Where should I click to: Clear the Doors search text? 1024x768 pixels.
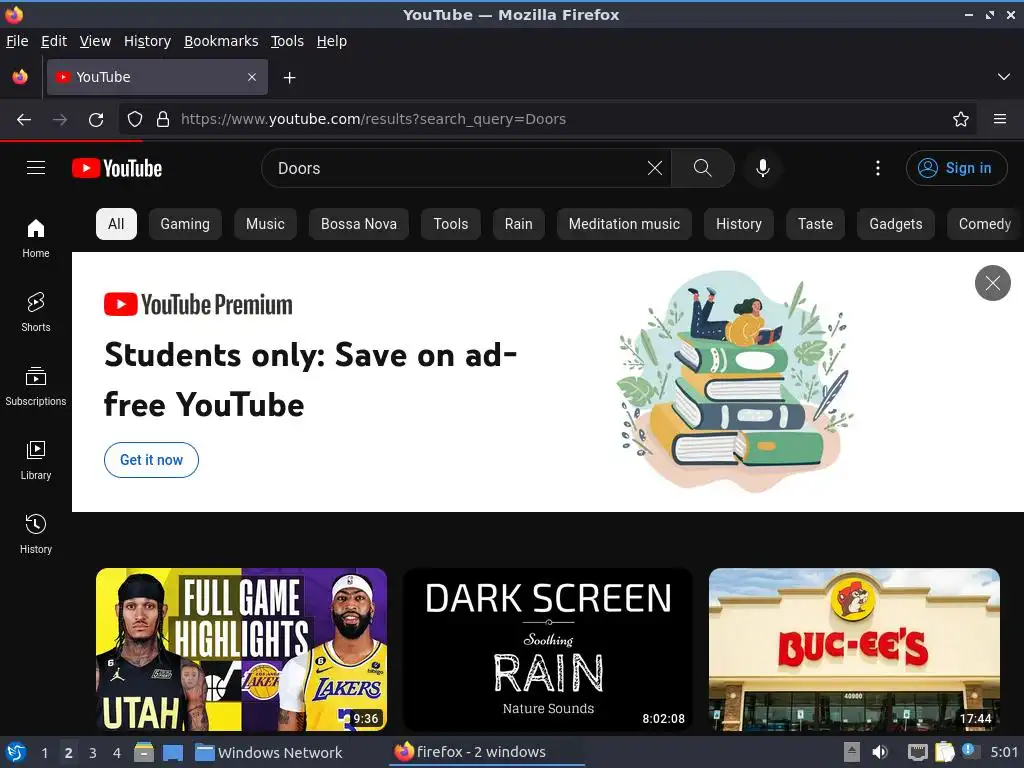coord(654,168)
